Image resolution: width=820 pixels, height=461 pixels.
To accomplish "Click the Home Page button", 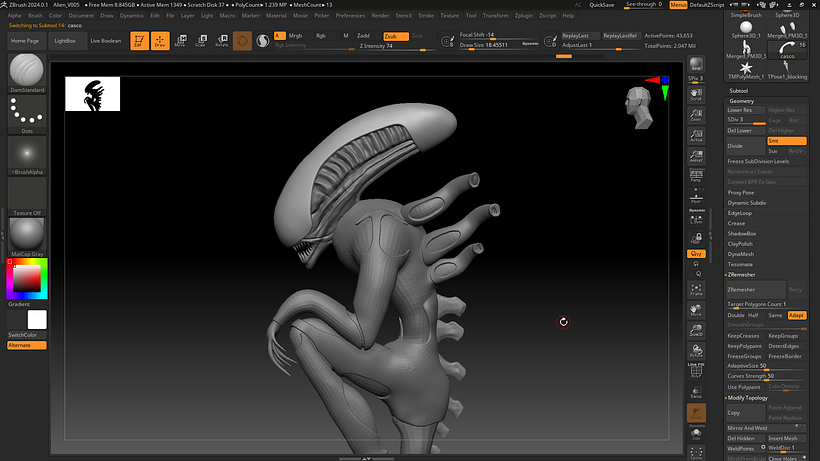I will [25, 41].
